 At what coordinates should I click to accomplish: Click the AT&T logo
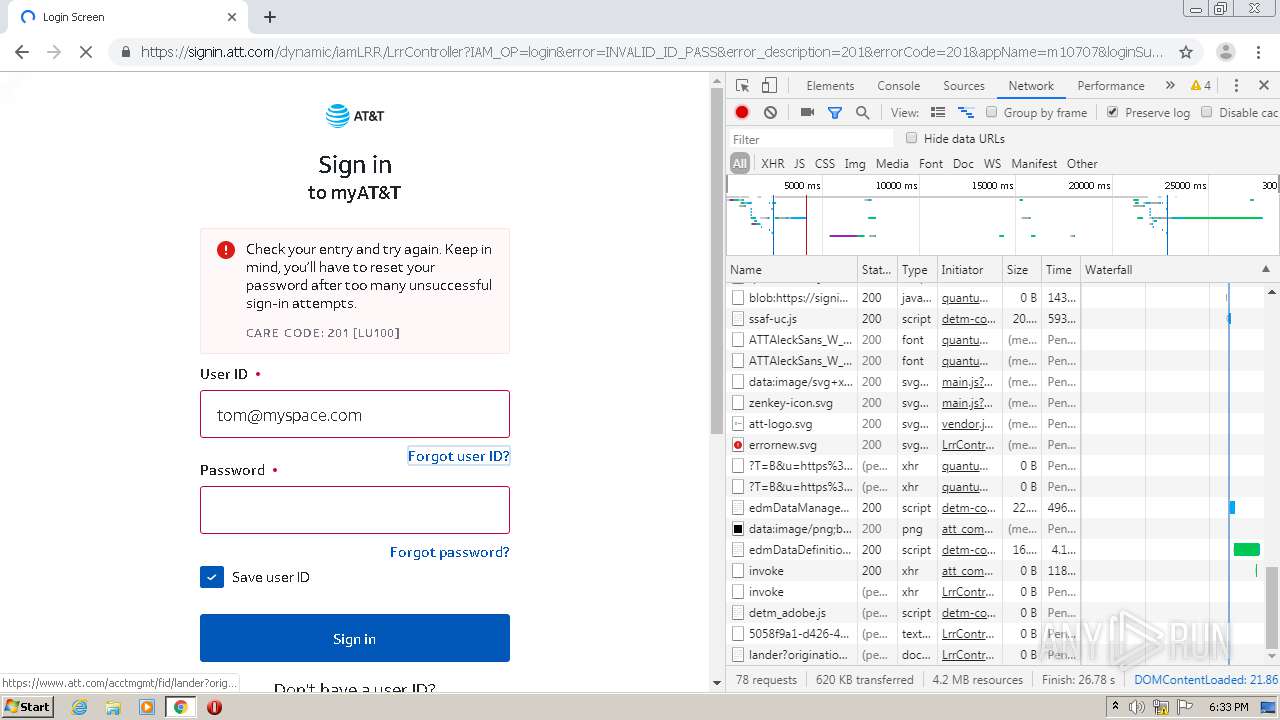point(355,116)
